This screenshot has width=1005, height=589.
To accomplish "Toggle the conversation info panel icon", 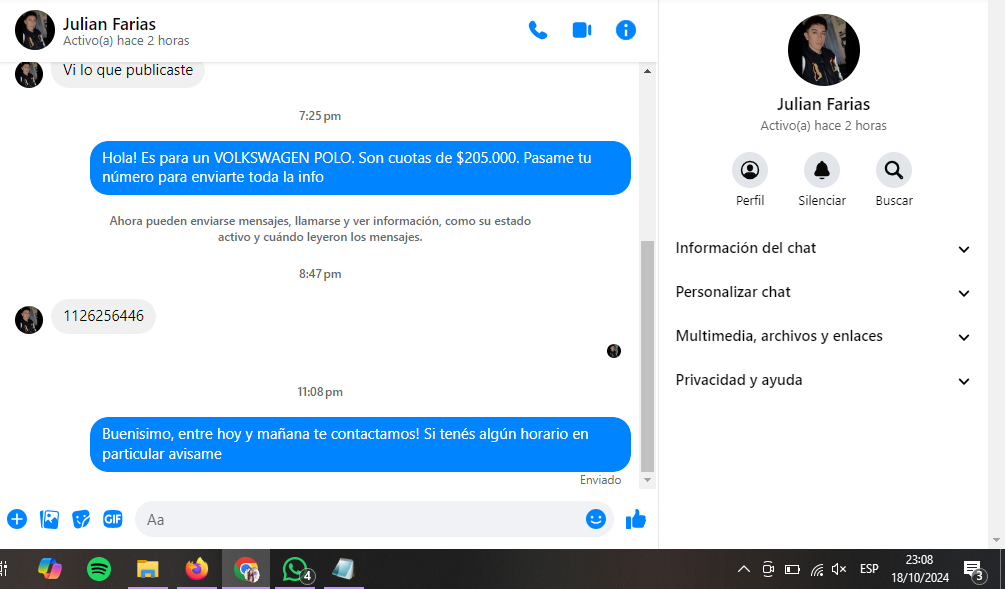I will tap(626, 30).
